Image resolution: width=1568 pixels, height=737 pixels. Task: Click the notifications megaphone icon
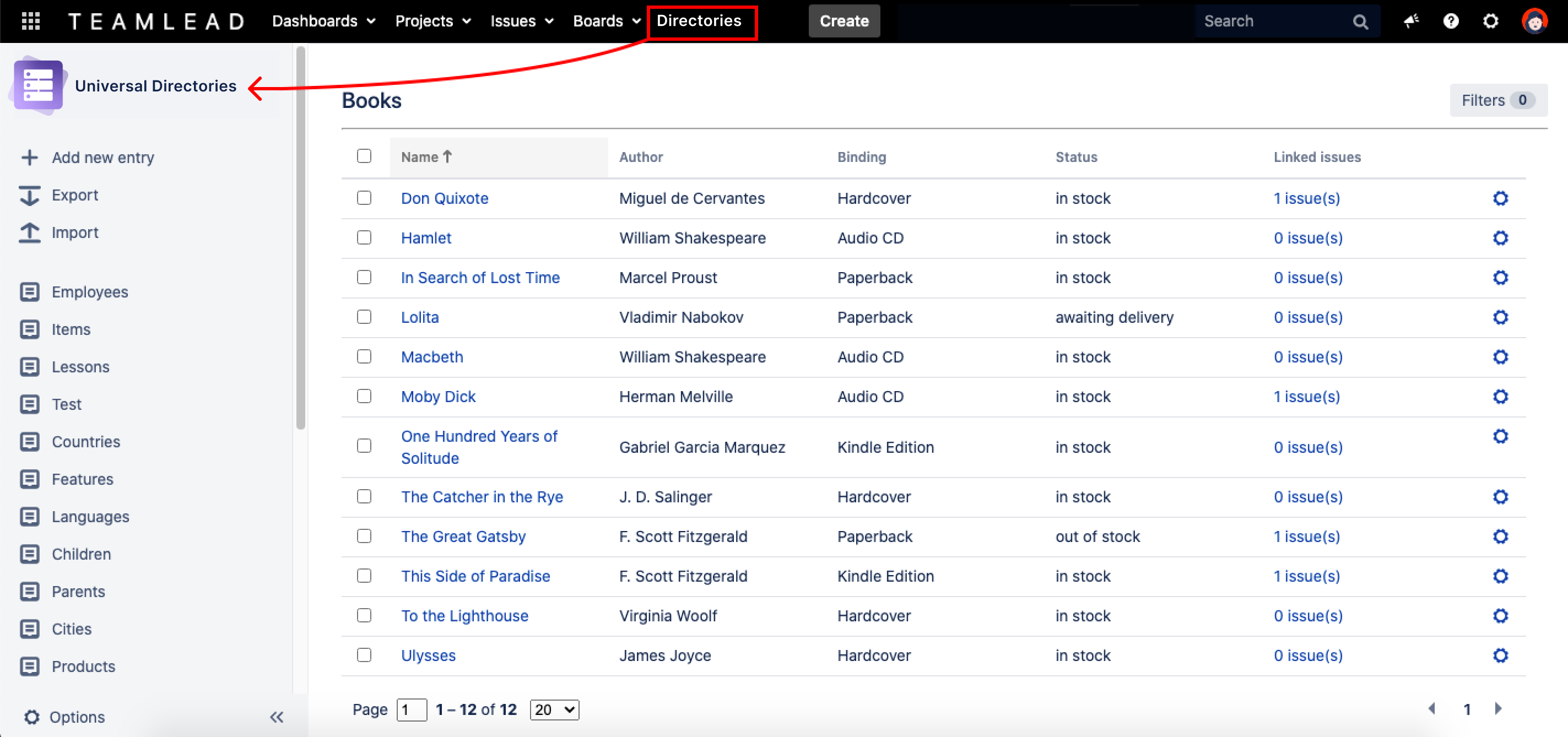pos(1411,21)
